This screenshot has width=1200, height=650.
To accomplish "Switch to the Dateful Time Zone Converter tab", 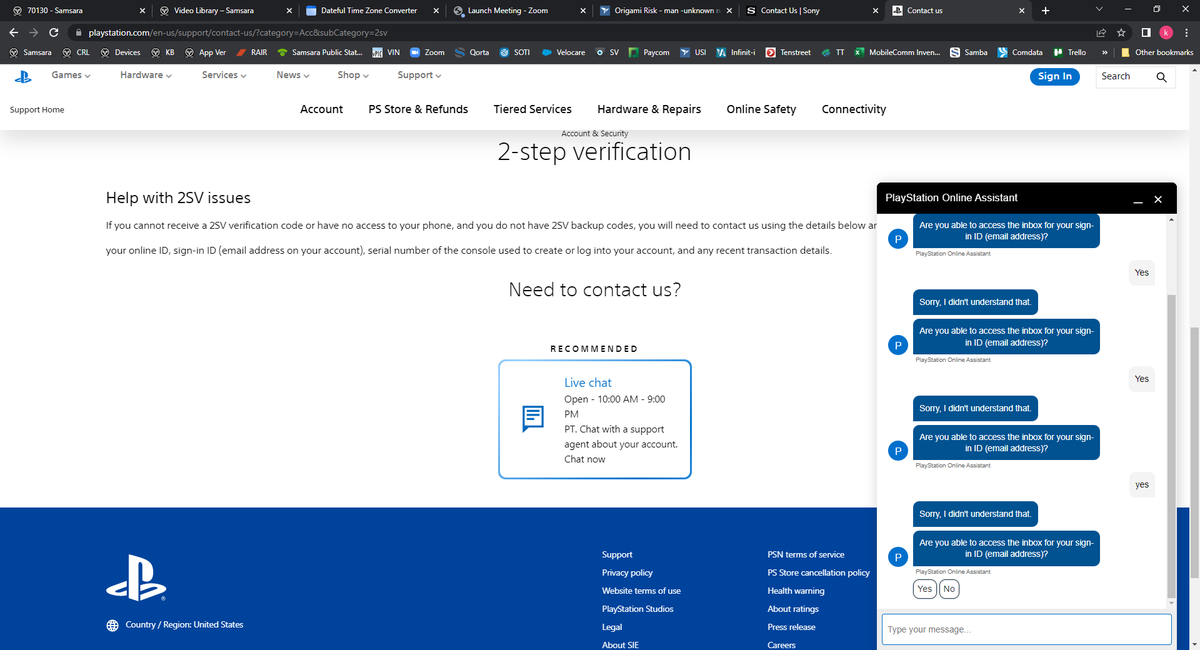I will coord(371,10).
